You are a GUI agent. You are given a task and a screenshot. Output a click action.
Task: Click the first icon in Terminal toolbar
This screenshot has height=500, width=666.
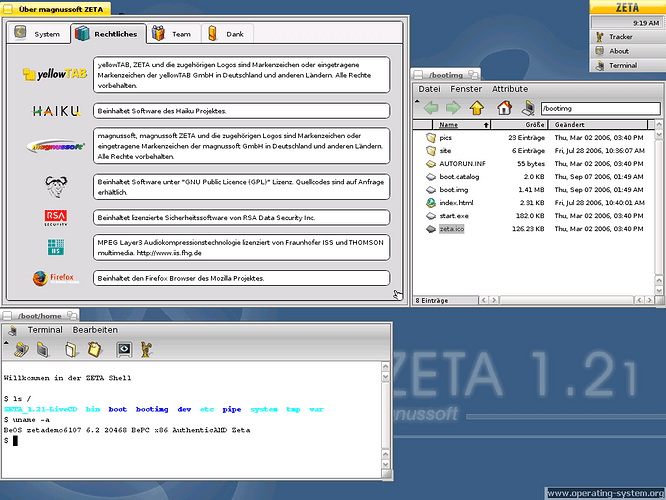tap(21, 349)
